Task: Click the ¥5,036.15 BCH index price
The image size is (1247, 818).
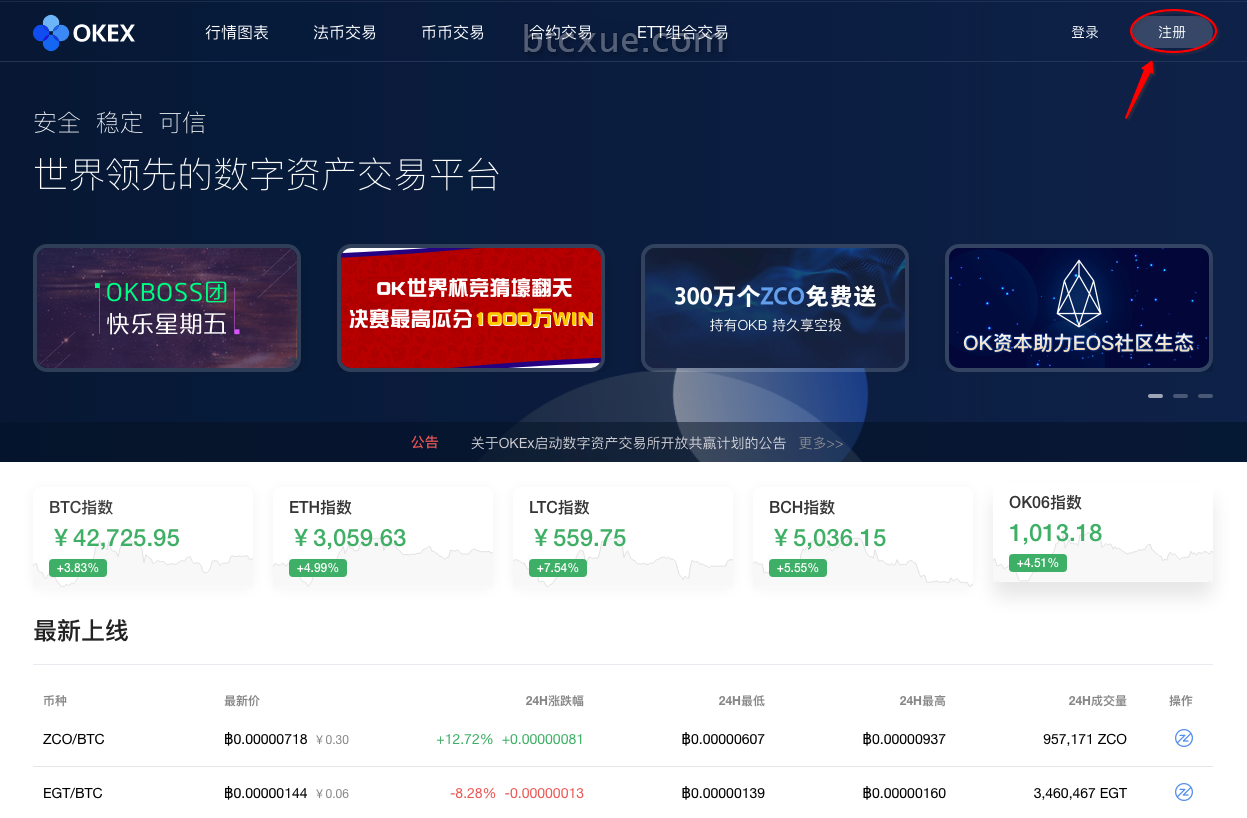Action: pos(828,538)
